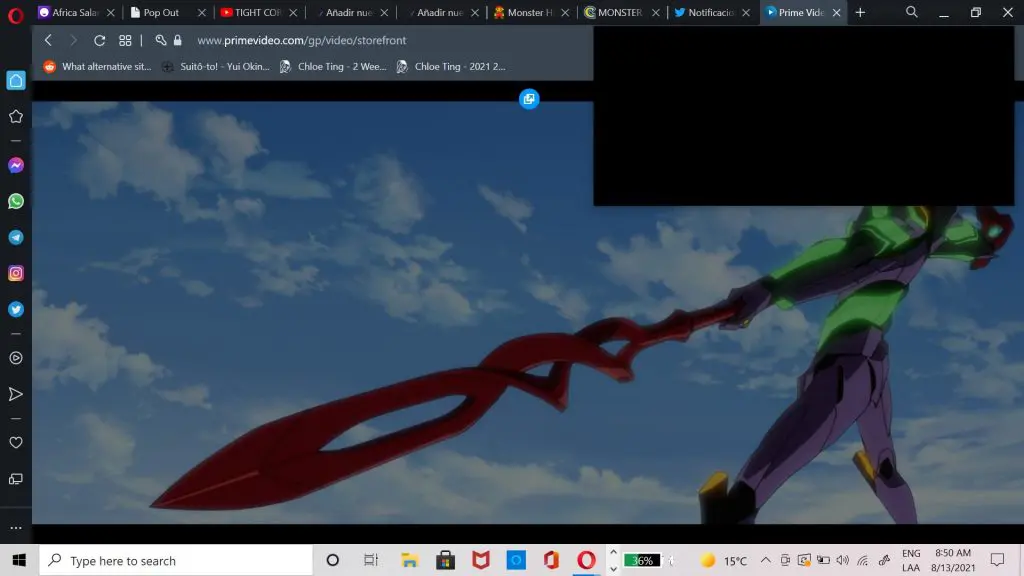Open WhatsApp in the Opera sidebar
1024x576 pixels.
(x=16, y=201)
